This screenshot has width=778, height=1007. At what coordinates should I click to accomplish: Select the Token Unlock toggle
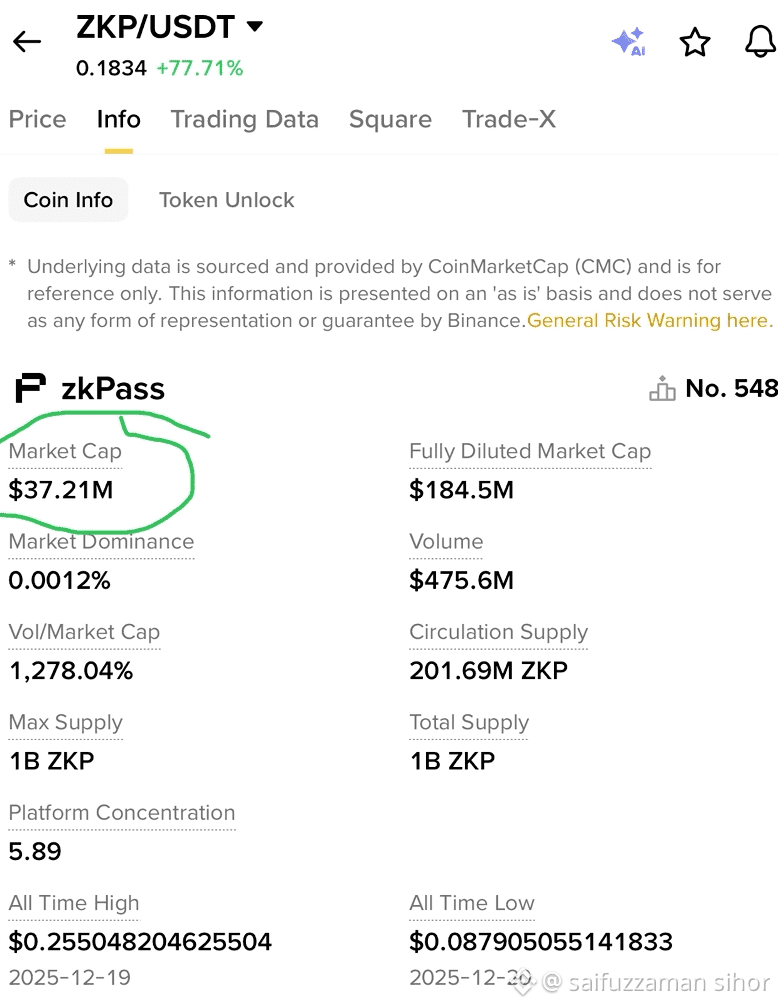[227, 200]
